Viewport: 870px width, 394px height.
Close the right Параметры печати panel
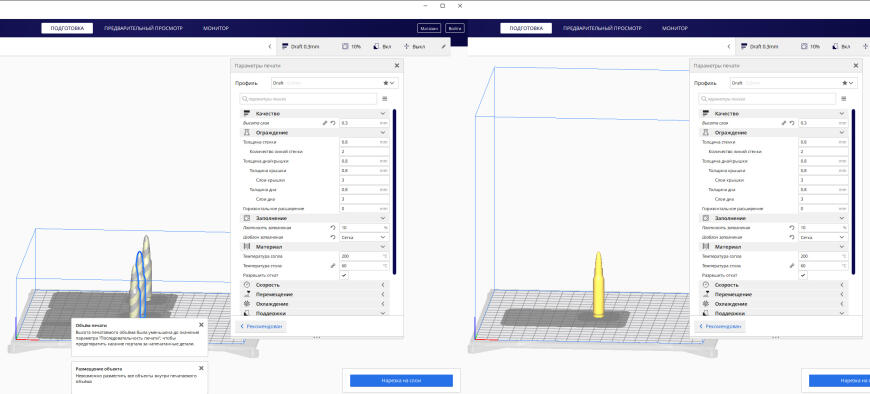856,65
